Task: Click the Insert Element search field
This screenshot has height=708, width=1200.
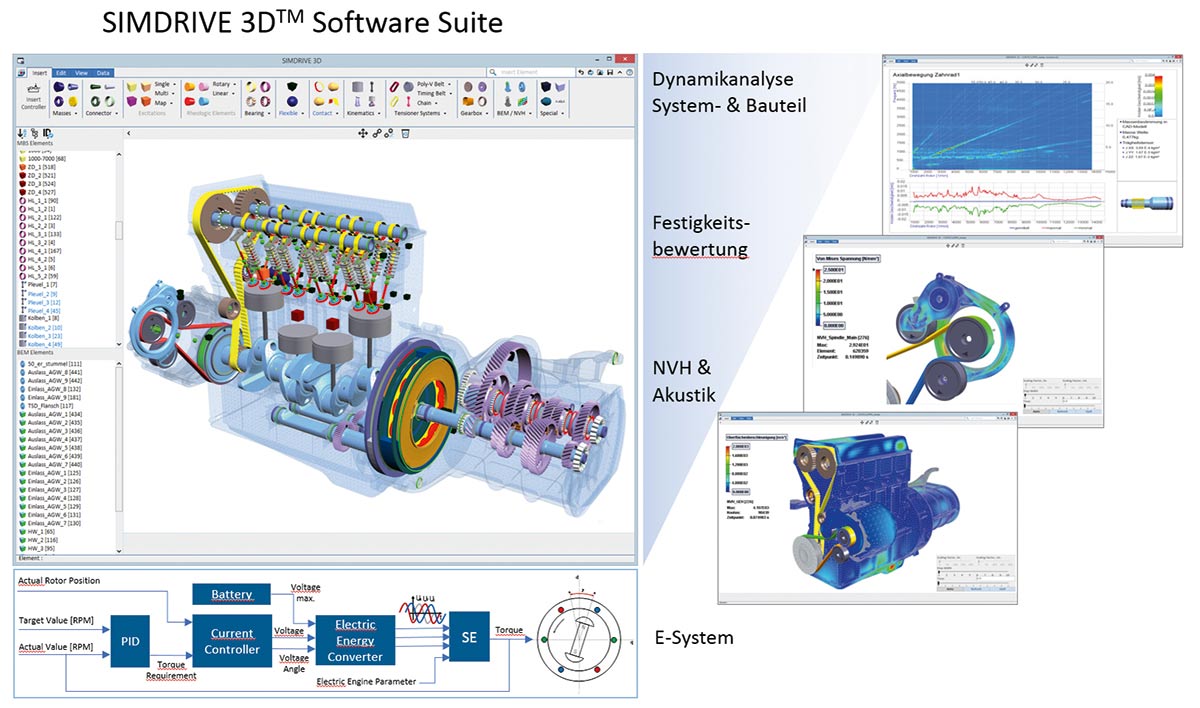Action: 531,72
